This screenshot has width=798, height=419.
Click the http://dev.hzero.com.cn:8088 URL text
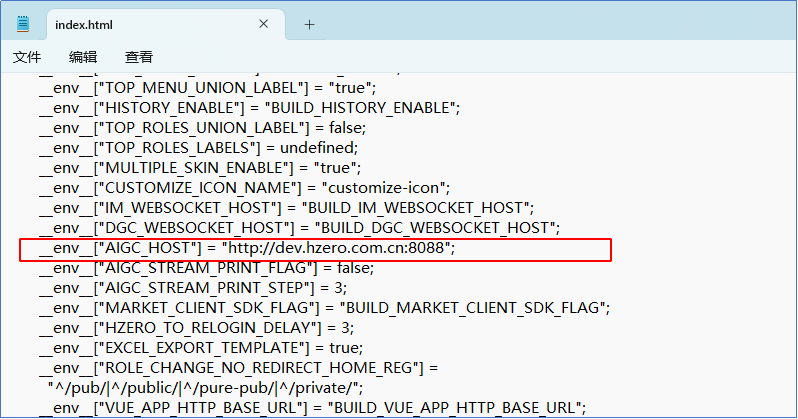(x=338, y=248)
